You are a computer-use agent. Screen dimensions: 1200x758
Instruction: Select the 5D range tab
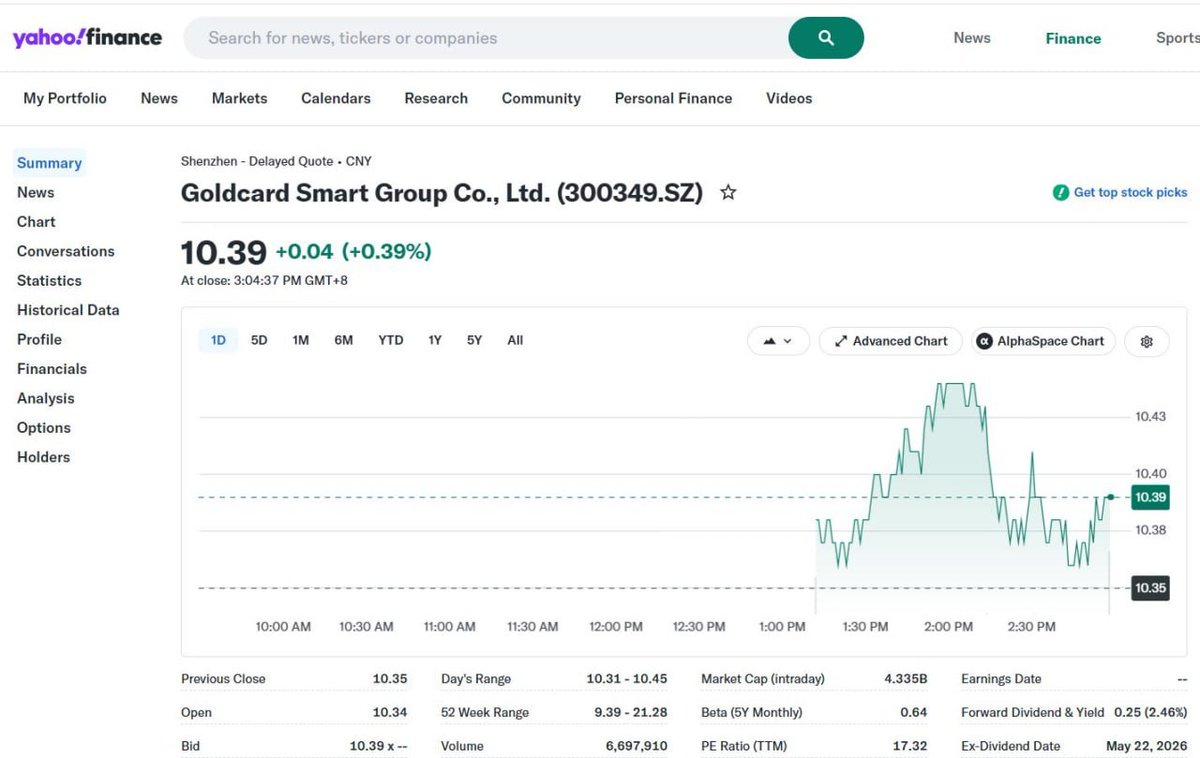click(259, 340)
